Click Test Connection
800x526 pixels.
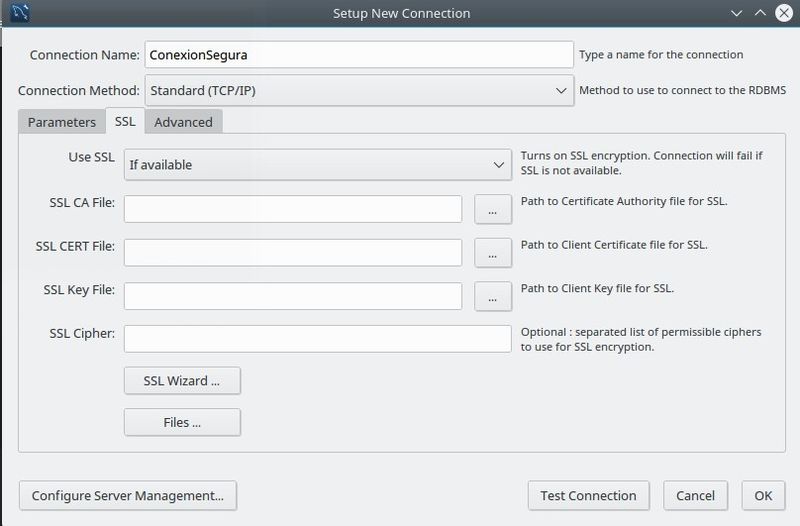[588, 495]
